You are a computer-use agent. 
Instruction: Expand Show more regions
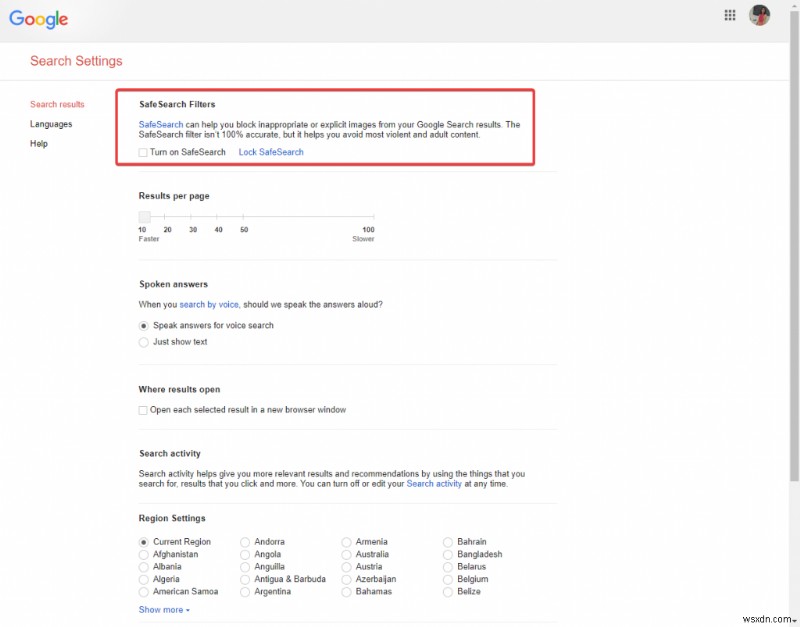(x=161, y=609)
